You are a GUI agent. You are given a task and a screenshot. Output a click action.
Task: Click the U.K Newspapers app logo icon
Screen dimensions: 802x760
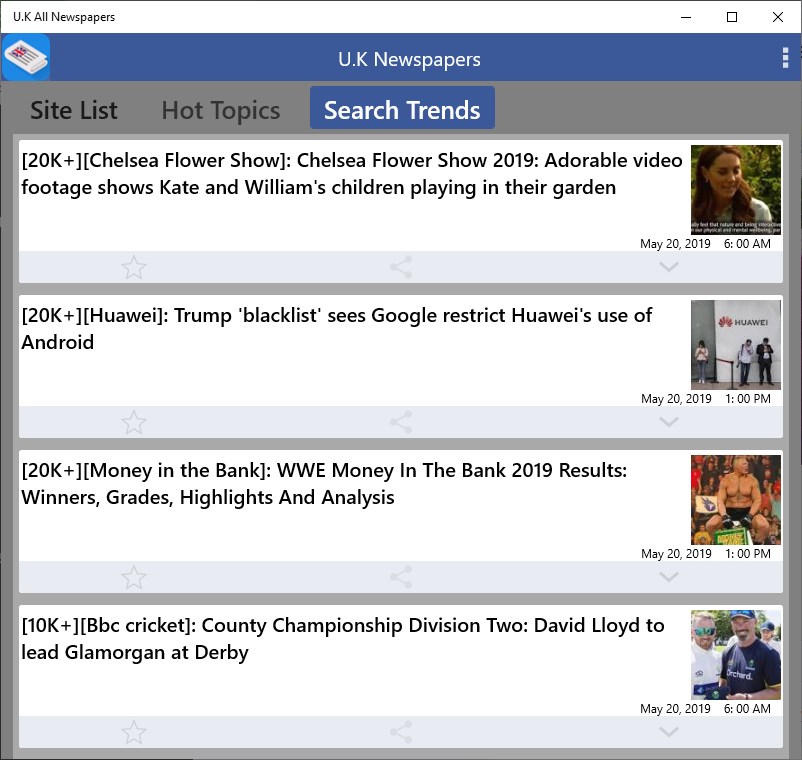coord(26,57)
